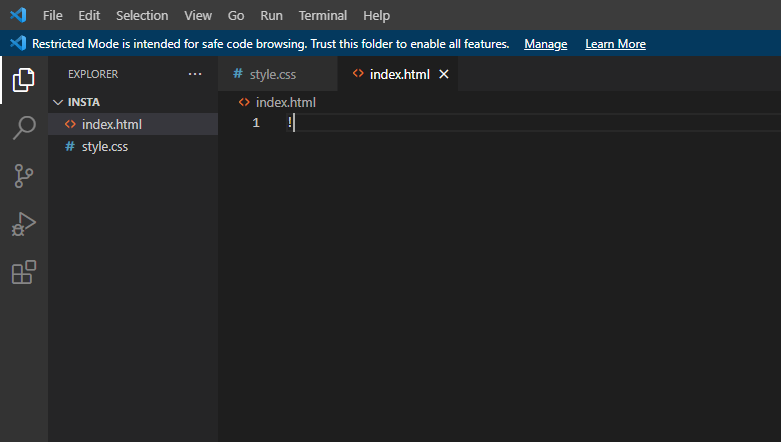Open the Search view icon

24,128
